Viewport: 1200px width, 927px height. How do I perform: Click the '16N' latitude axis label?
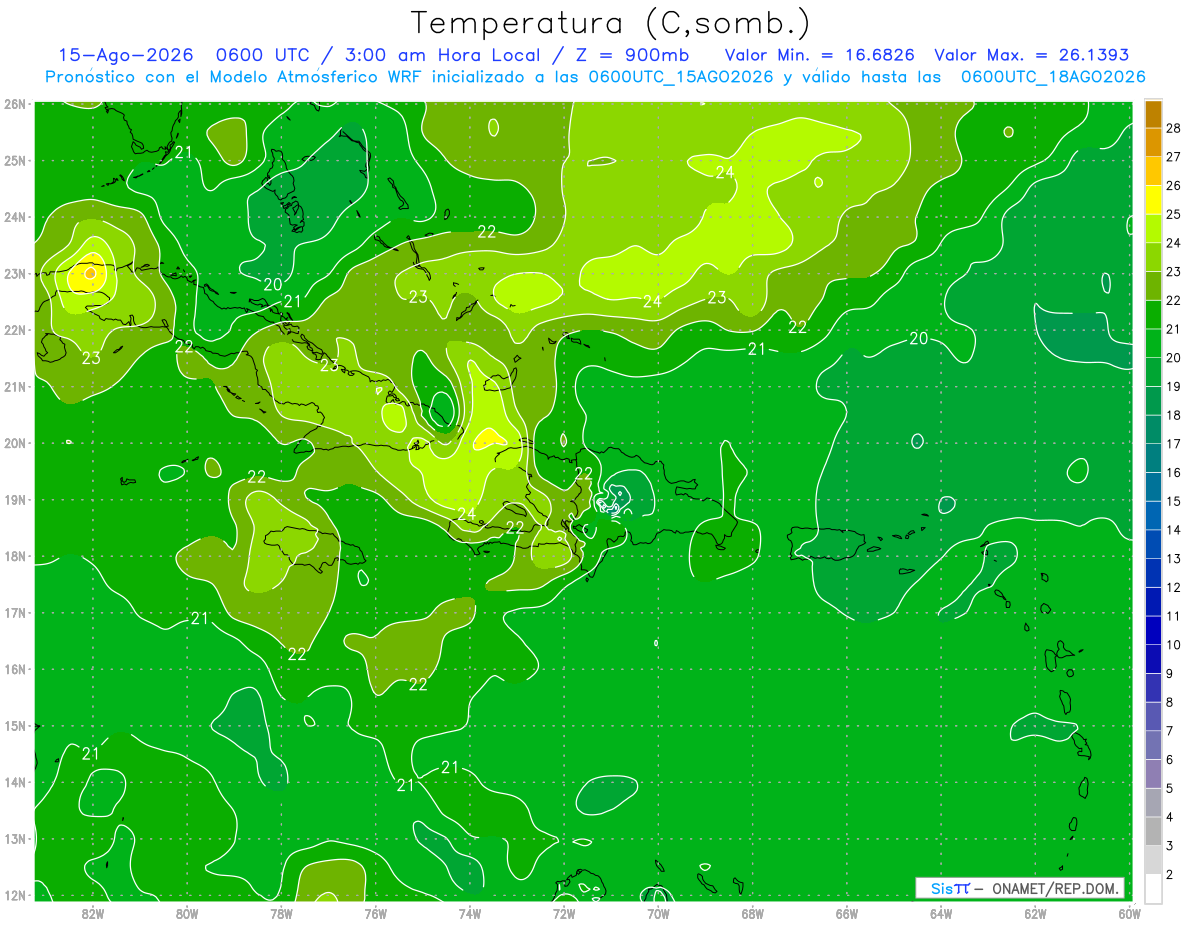coord(14,669)
